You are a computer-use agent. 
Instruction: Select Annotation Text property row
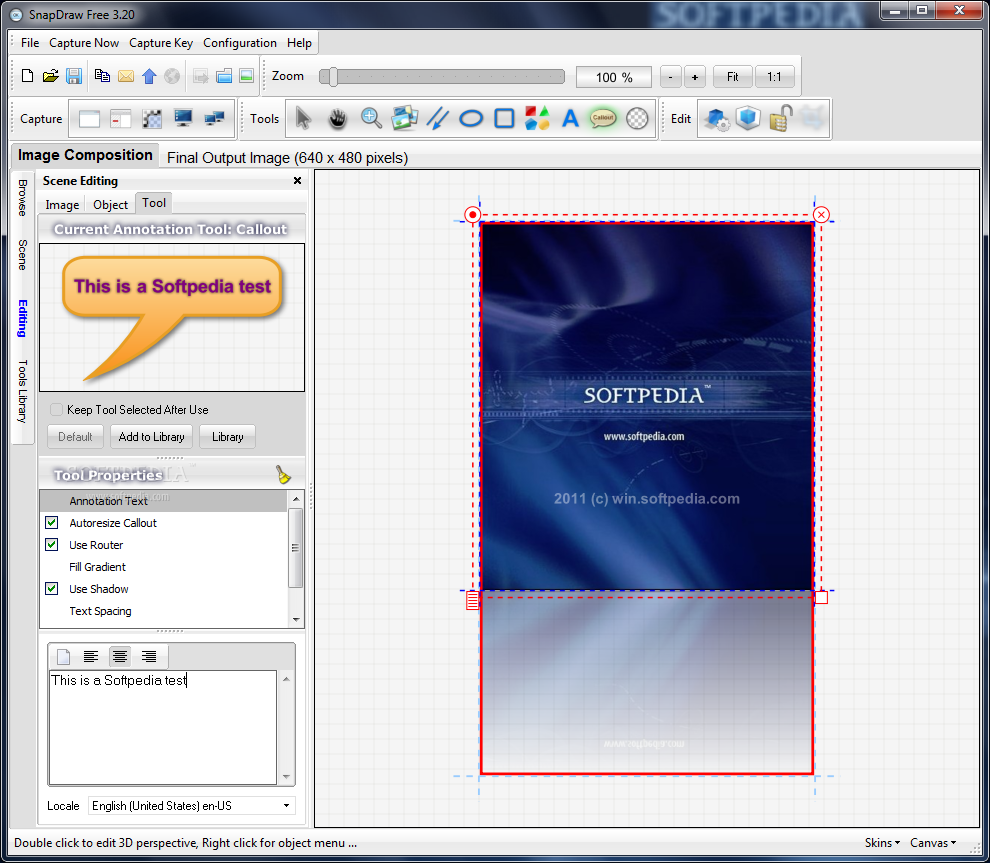point(164,501)
